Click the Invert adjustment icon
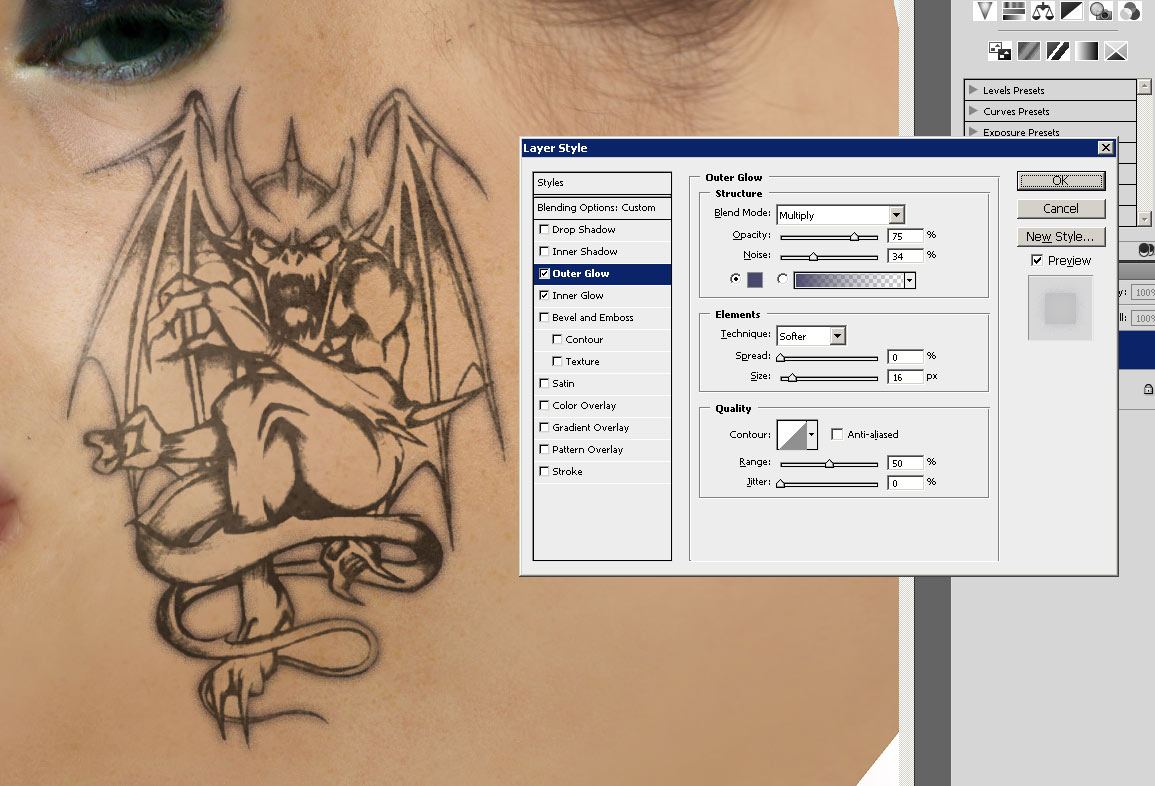Viewport: 1155px width, 786px height. pyautogui.click(x=999, y=50)
